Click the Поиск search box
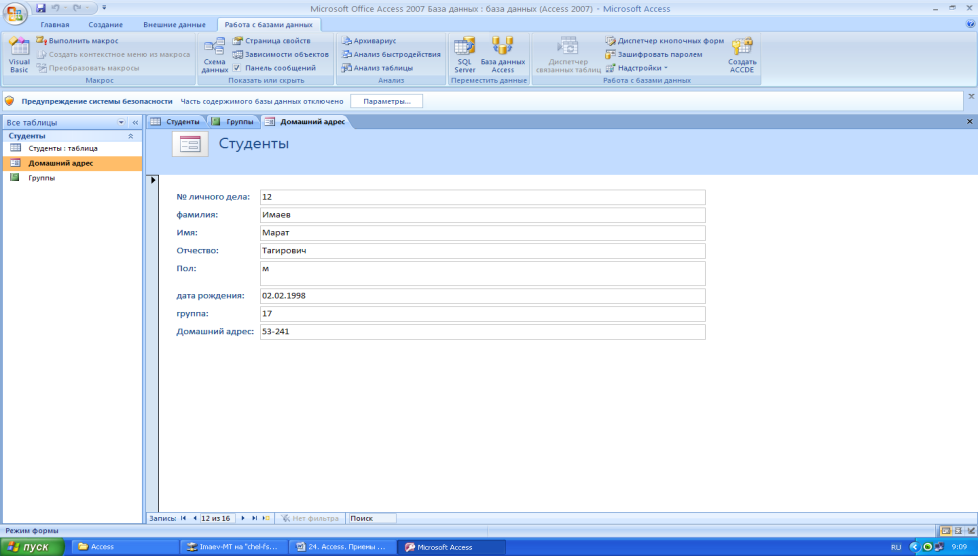This screenshot has height=556, width=978. tap(372, 518)
